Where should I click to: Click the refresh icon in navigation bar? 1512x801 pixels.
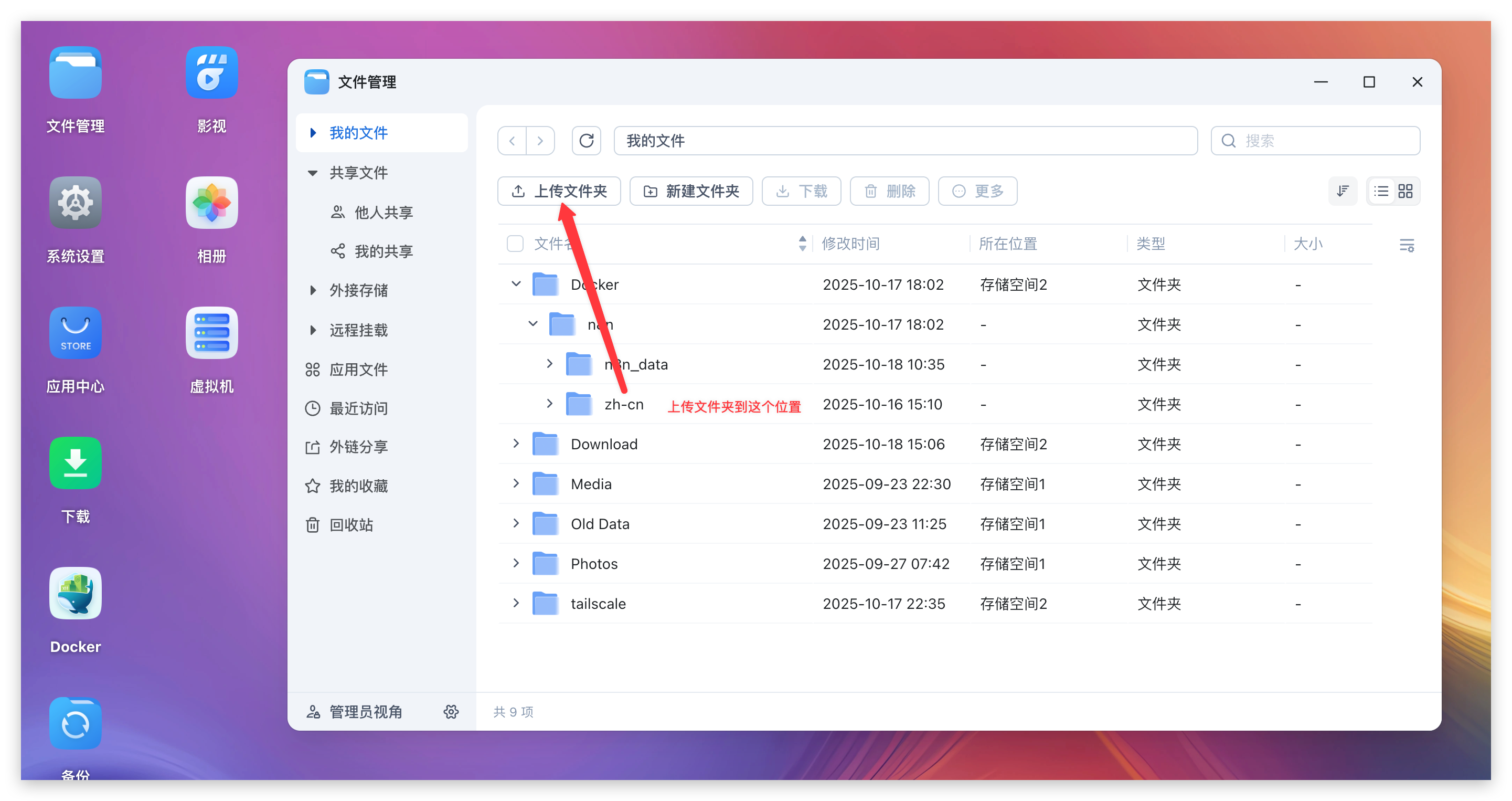(x=587, y=141)
